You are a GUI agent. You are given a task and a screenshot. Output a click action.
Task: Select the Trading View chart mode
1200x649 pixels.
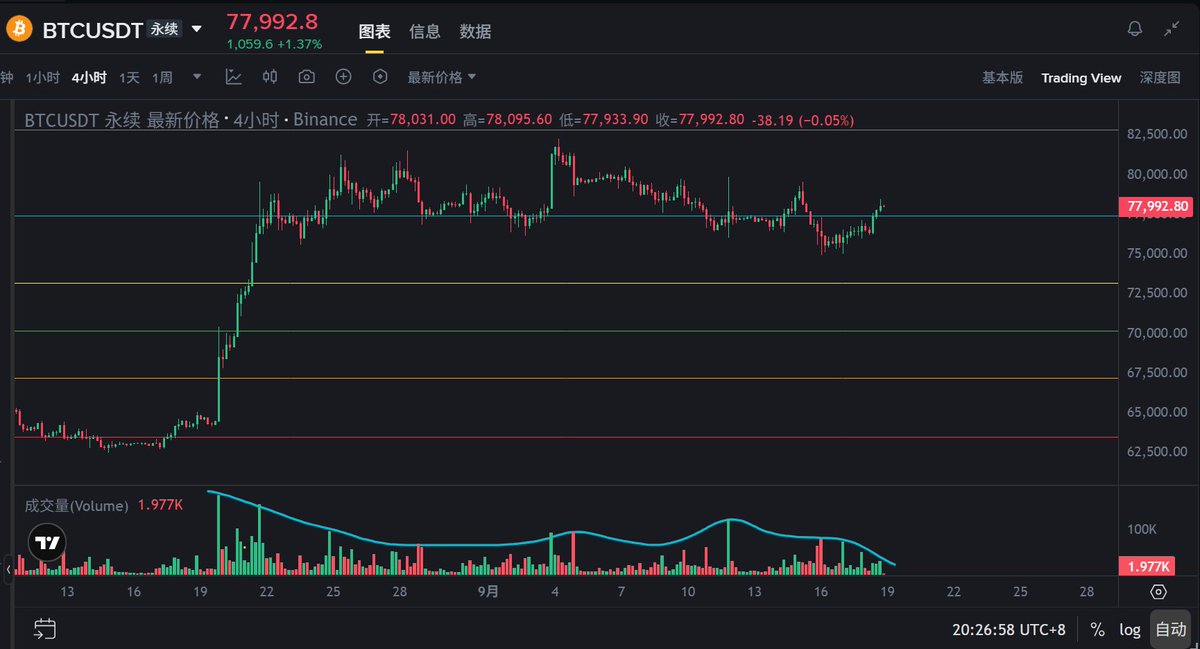[x=1081, y=77]
